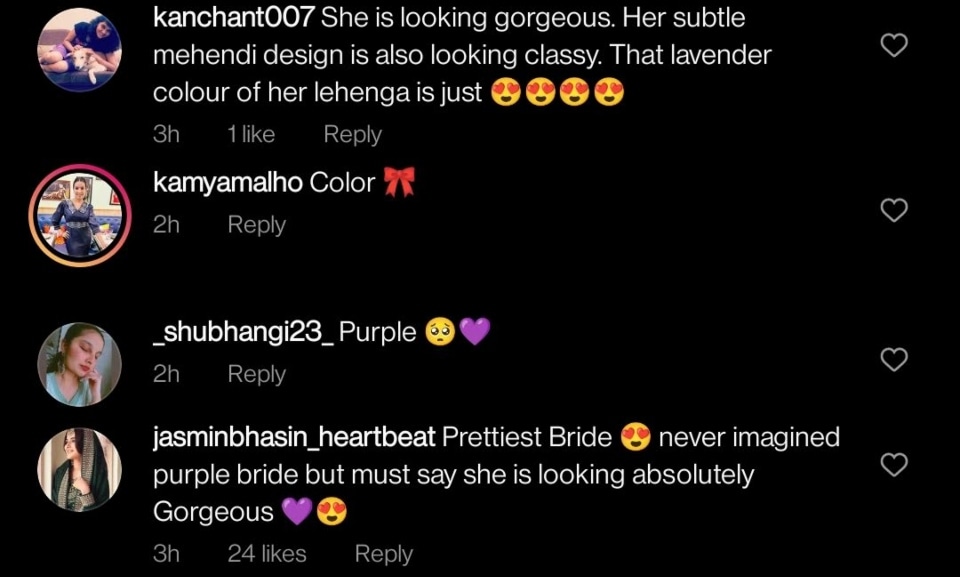
Task: Open jasminbhasin_heartbeat's profile photo
Action: click(80, 469)
